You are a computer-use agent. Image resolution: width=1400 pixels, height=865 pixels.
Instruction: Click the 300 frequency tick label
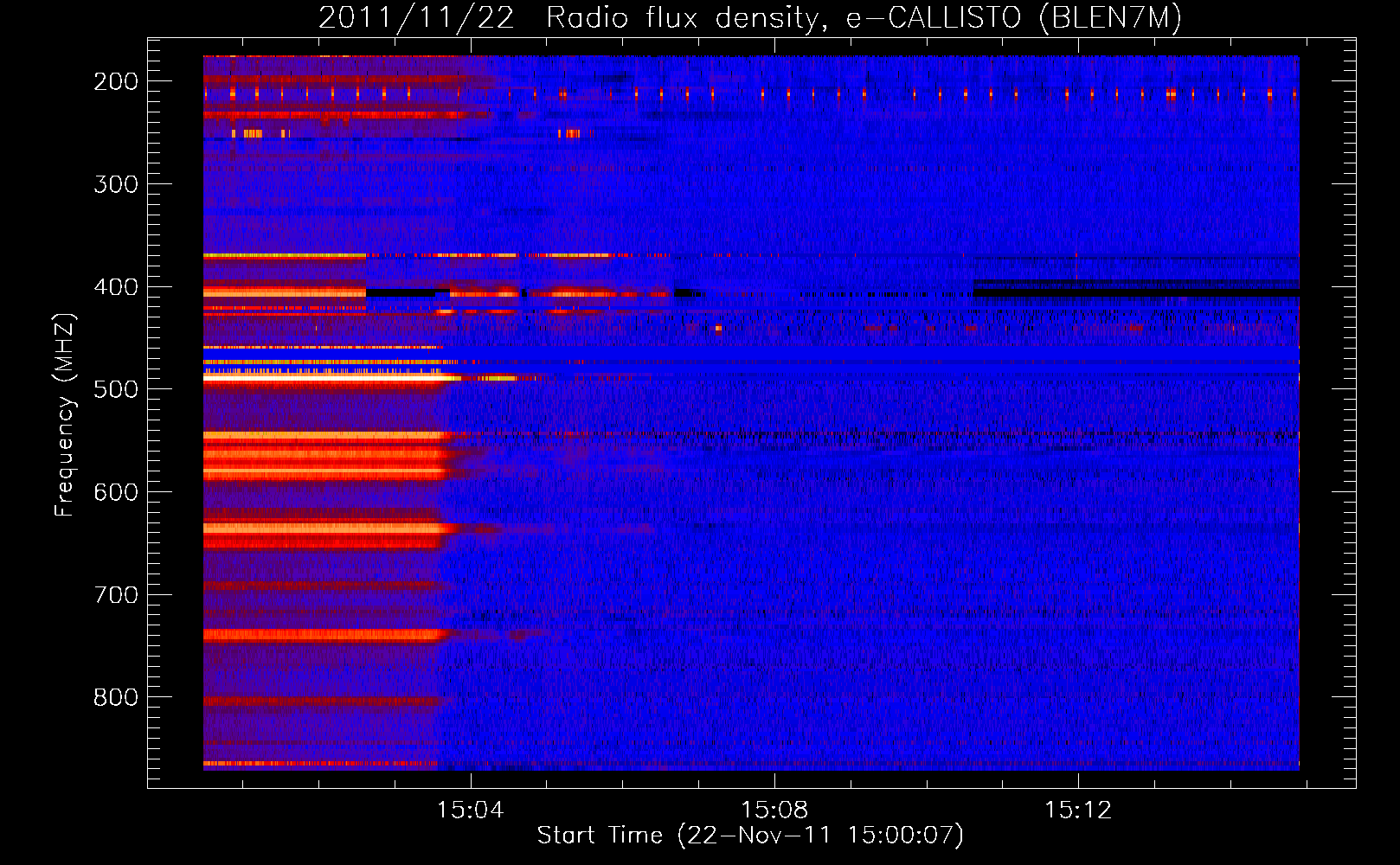pyautogui.click(x=116, y=184)
